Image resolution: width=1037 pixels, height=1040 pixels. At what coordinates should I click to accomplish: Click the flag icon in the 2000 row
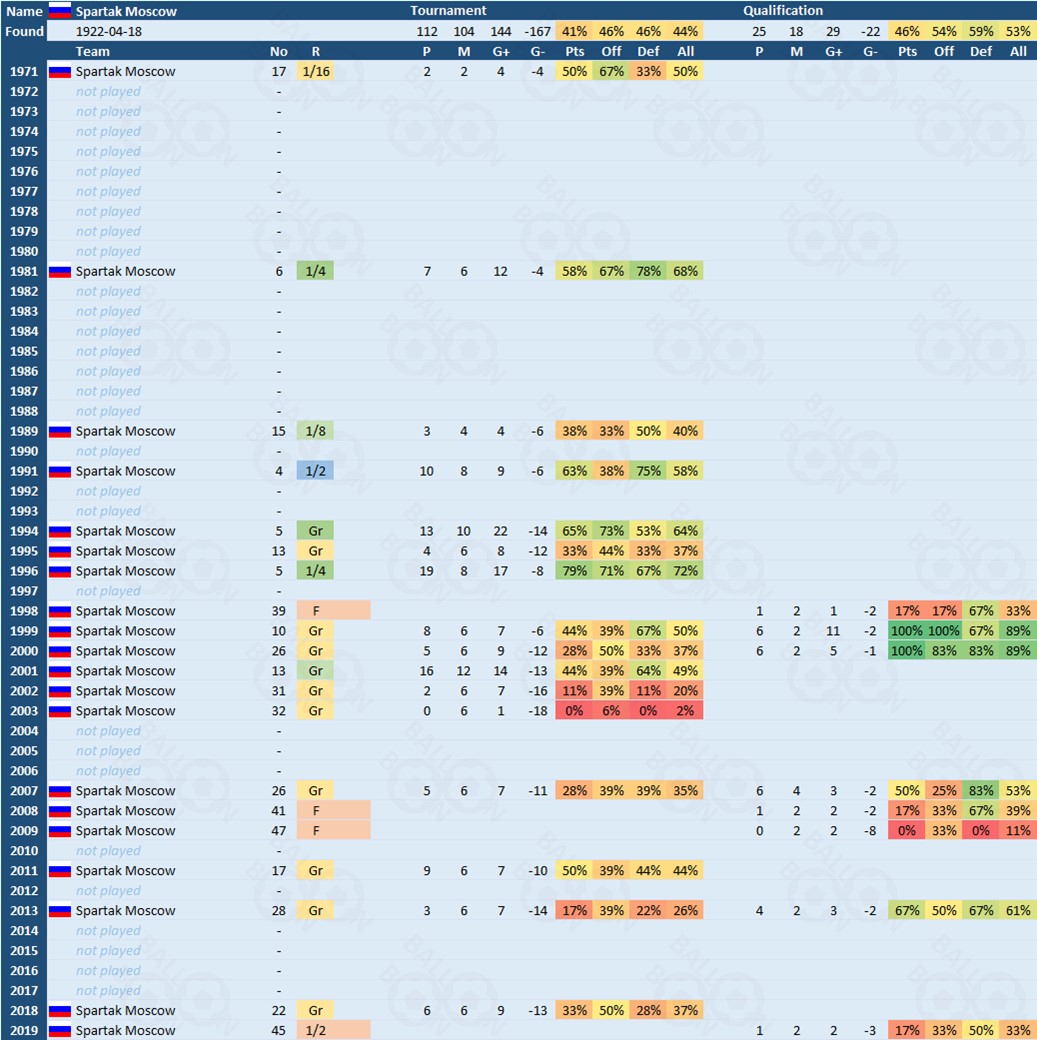(x=60, y=651)
